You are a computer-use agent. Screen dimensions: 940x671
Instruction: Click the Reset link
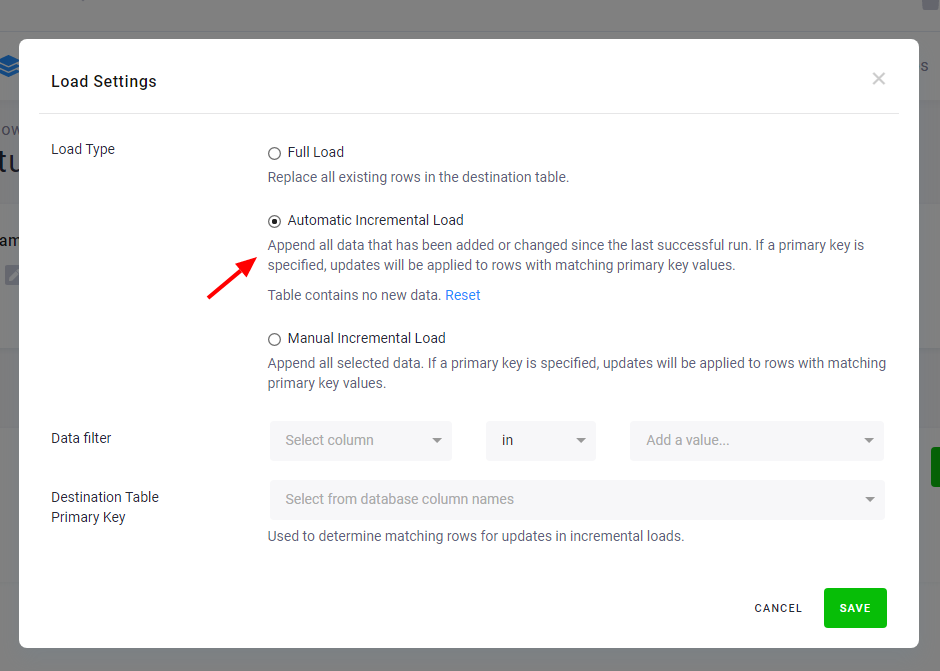[x=462, y=295]
